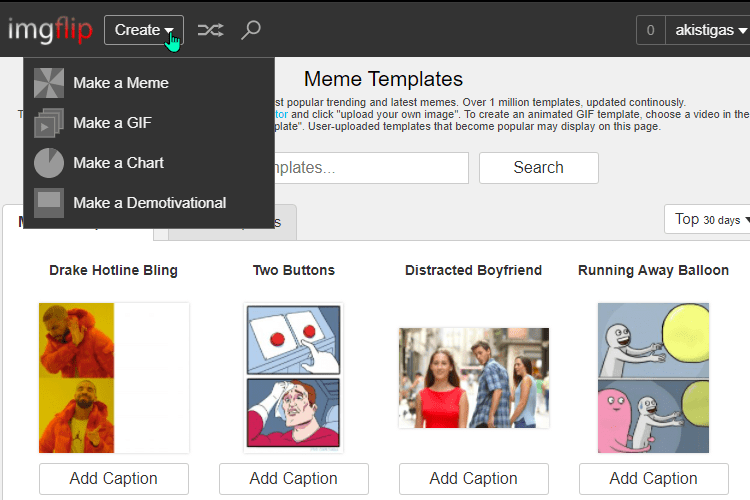Open the Top 30 days dropdown
The width and height of the screenshot is (750, 500).
[709, 219]
